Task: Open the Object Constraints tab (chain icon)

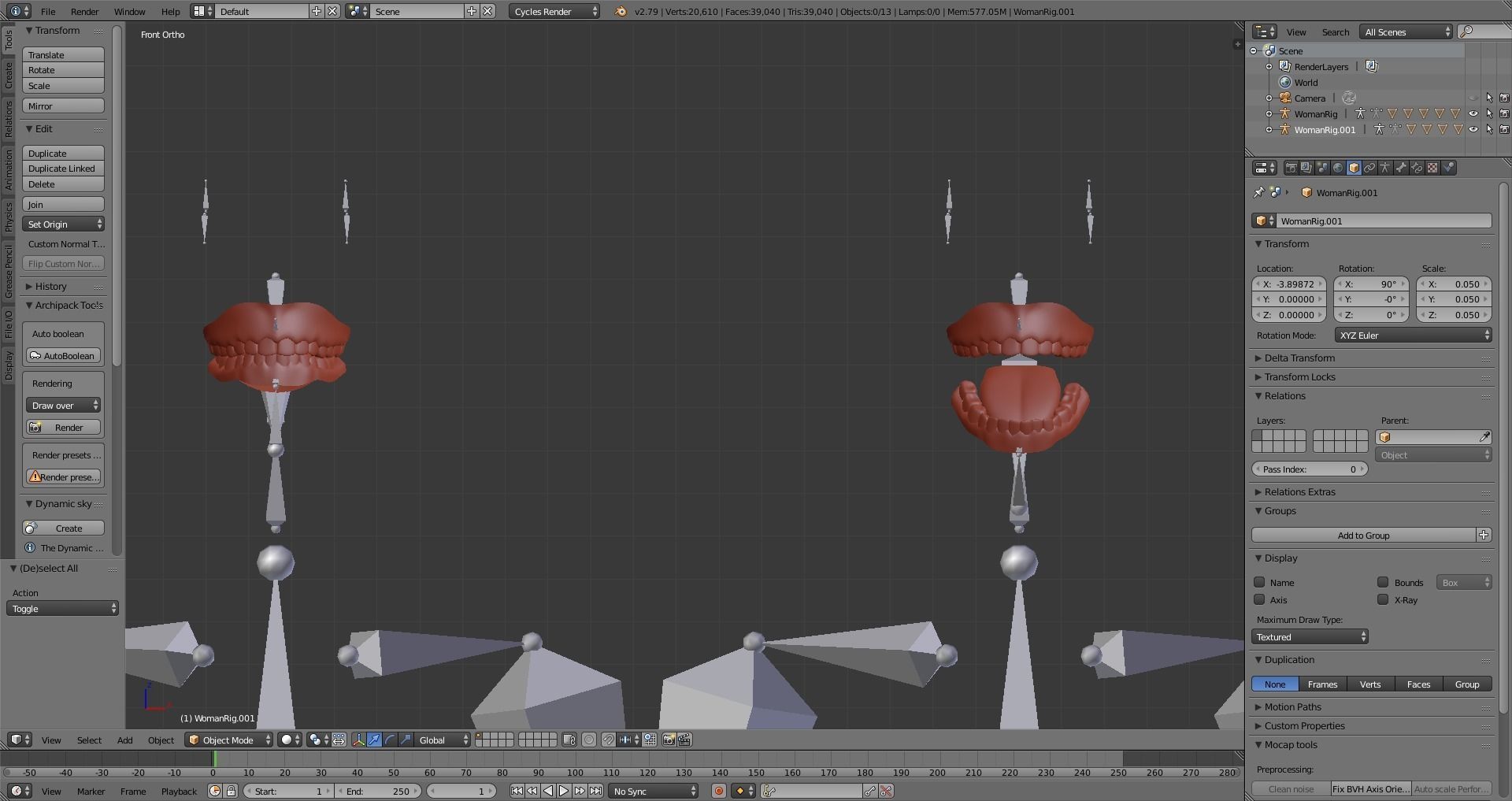Action: pos(1369,168)
